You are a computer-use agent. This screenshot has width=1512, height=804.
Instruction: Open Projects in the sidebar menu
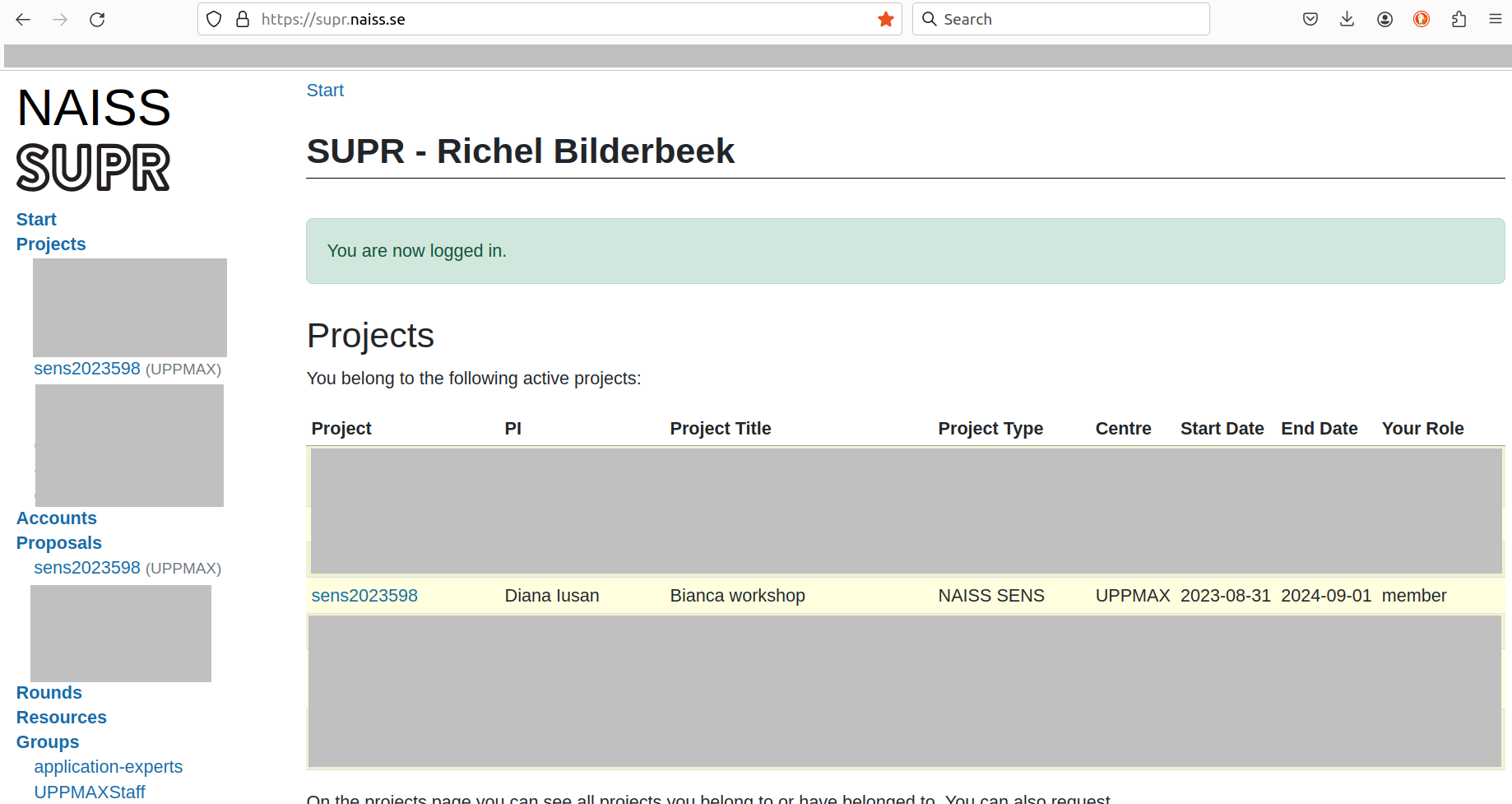51,244
